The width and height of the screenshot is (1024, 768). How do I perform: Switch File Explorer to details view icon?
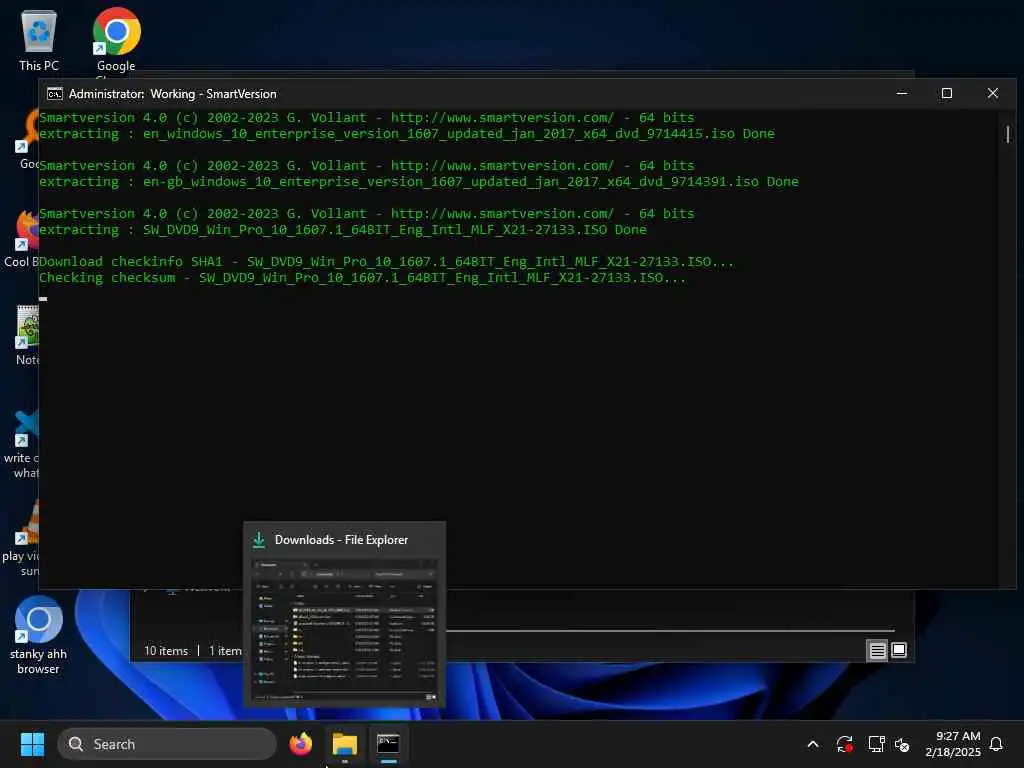click(x=877, y=650)
